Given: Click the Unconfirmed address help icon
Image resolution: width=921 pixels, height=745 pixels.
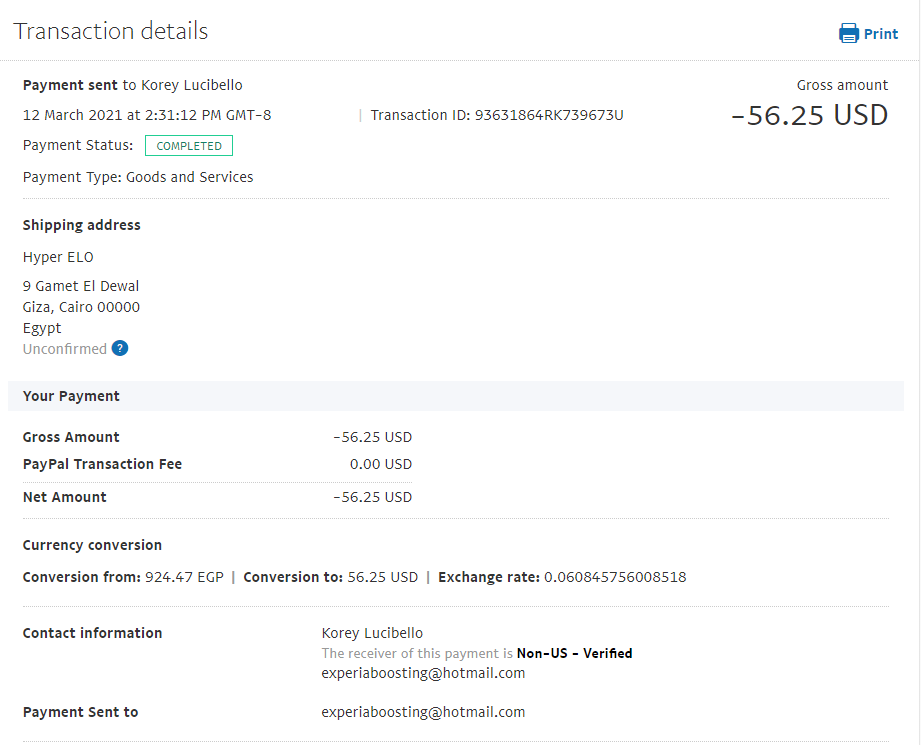Looking at the screenshot, I should coord(120,348).
